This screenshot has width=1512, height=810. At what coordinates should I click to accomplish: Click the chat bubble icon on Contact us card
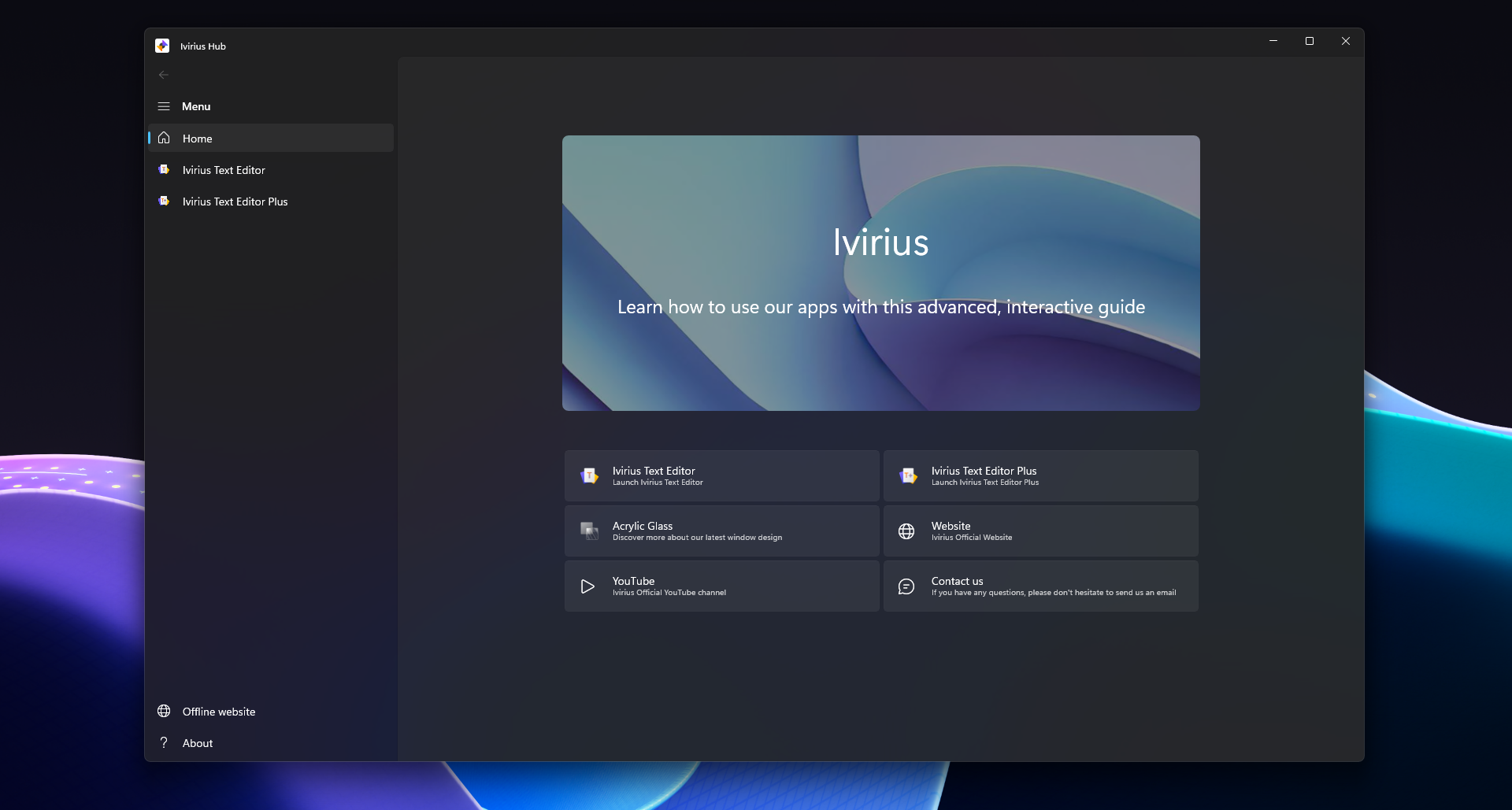pos(906,586)
